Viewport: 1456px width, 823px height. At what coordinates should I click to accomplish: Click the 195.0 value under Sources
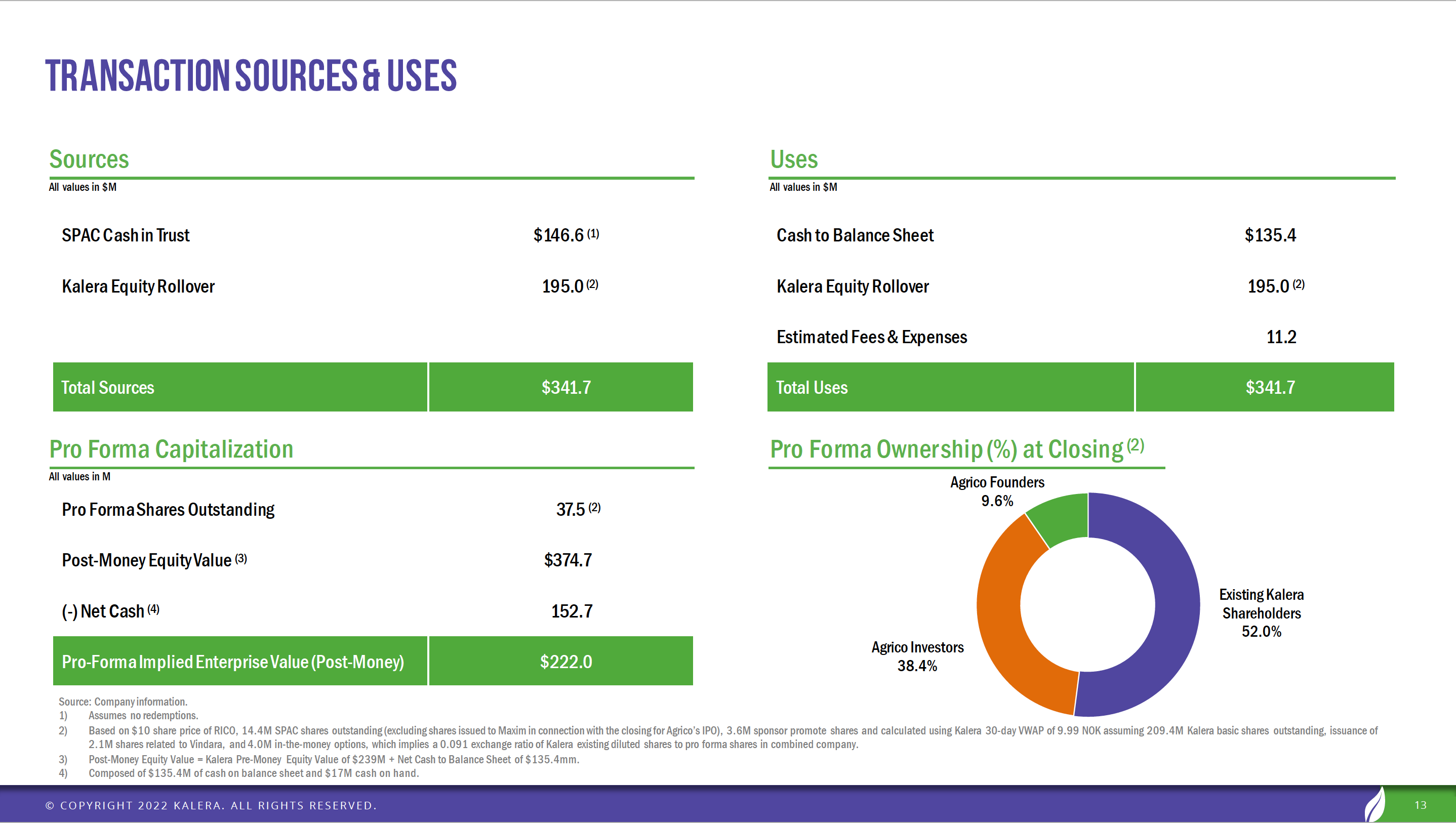click(x=562, y=286)
